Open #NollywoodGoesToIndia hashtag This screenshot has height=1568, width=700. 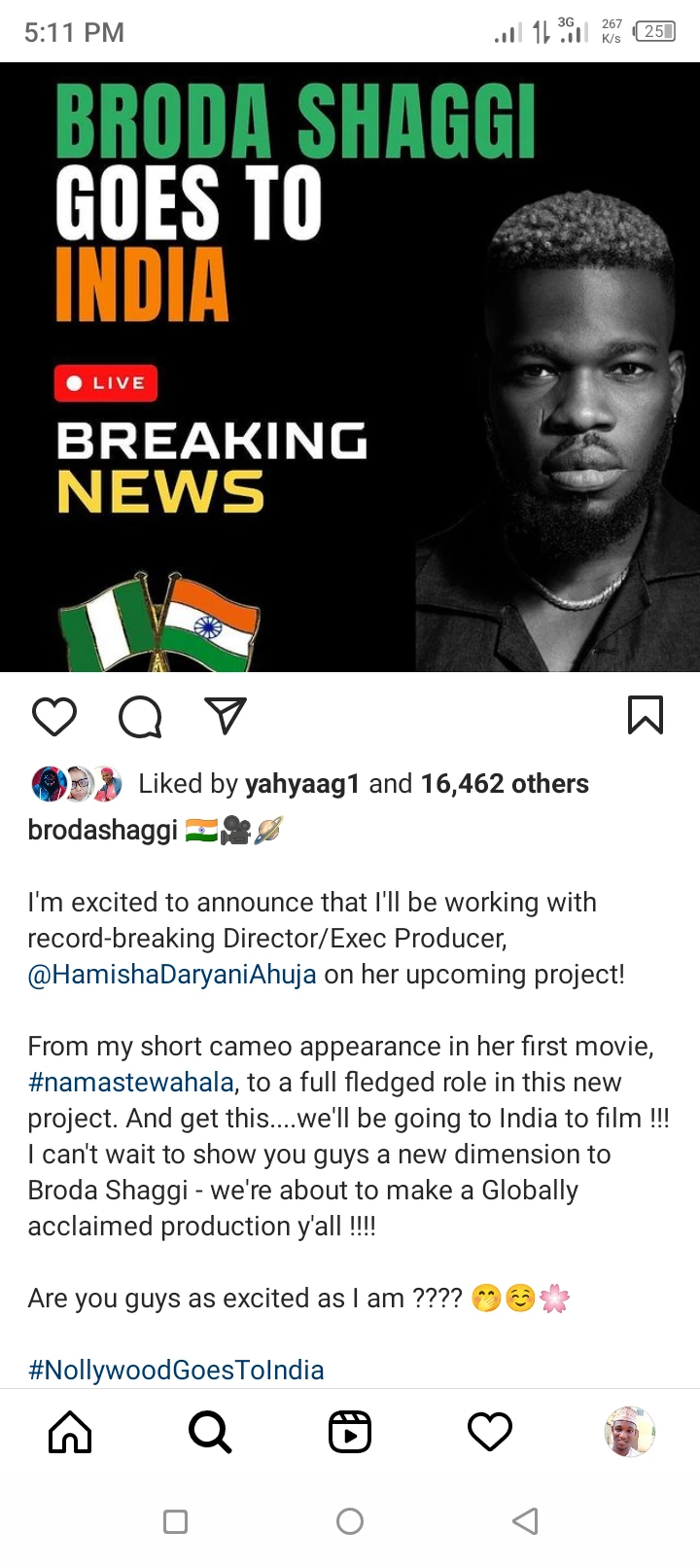tap(176, 1371)
